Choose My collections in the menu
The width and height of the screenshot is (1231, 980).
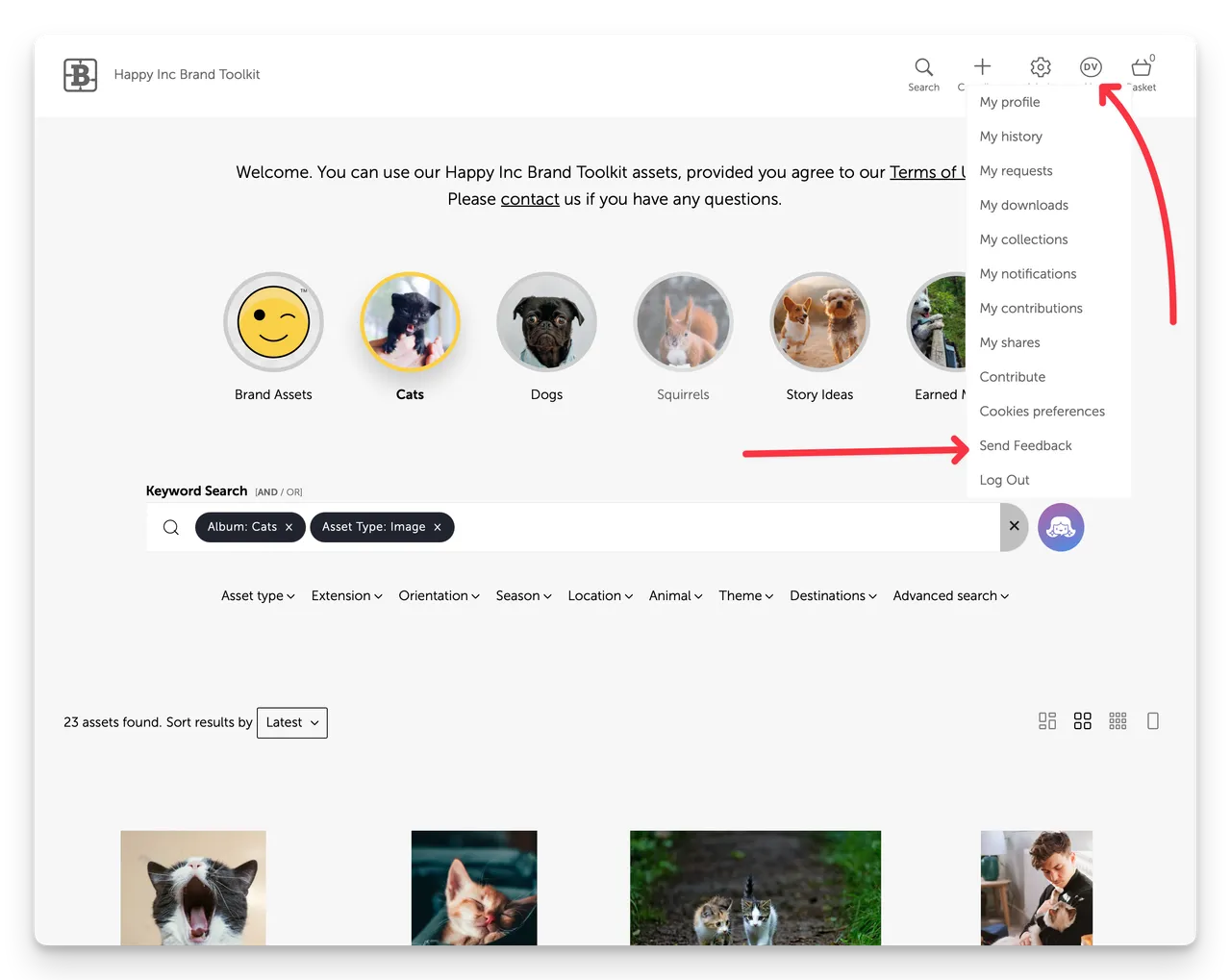click(x=1023, y=239)
